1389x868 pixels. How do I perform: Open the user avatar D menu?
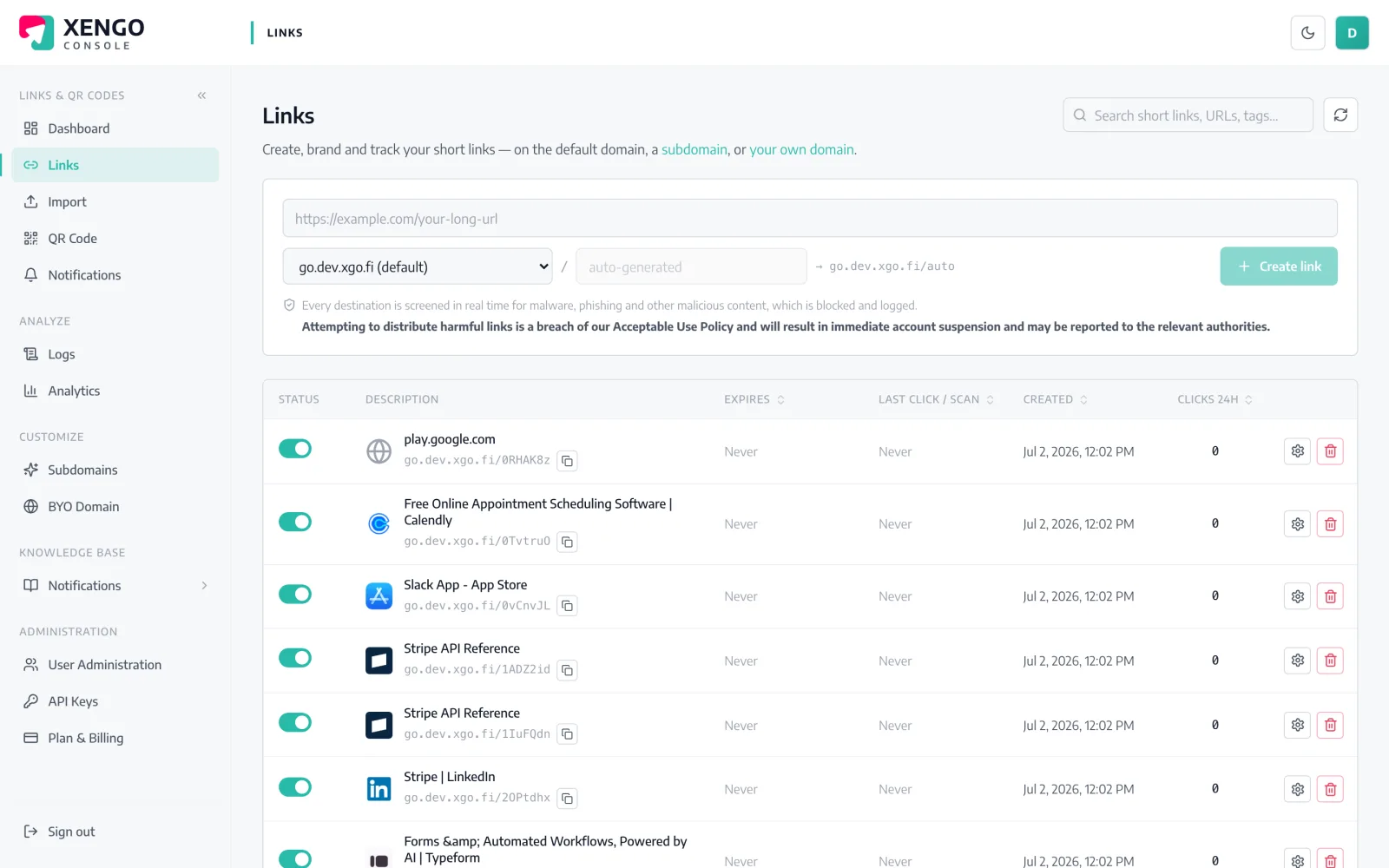1352,33
